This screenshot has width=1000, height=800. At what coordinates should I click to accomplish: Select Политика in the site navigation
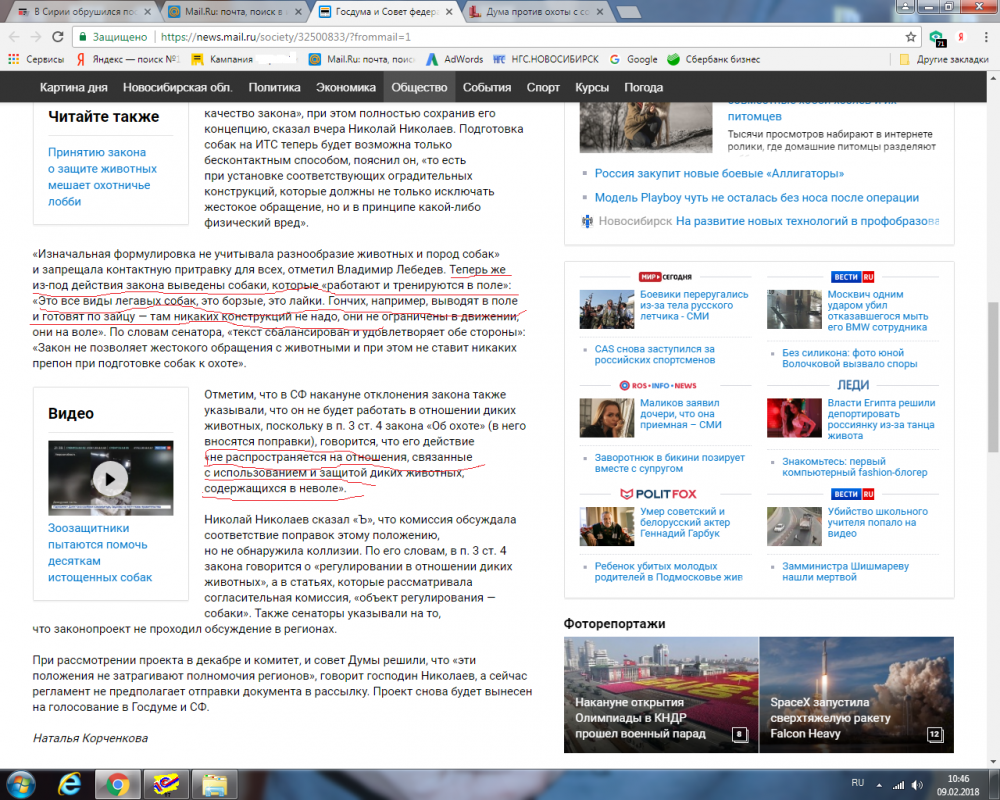pos(274,87)
